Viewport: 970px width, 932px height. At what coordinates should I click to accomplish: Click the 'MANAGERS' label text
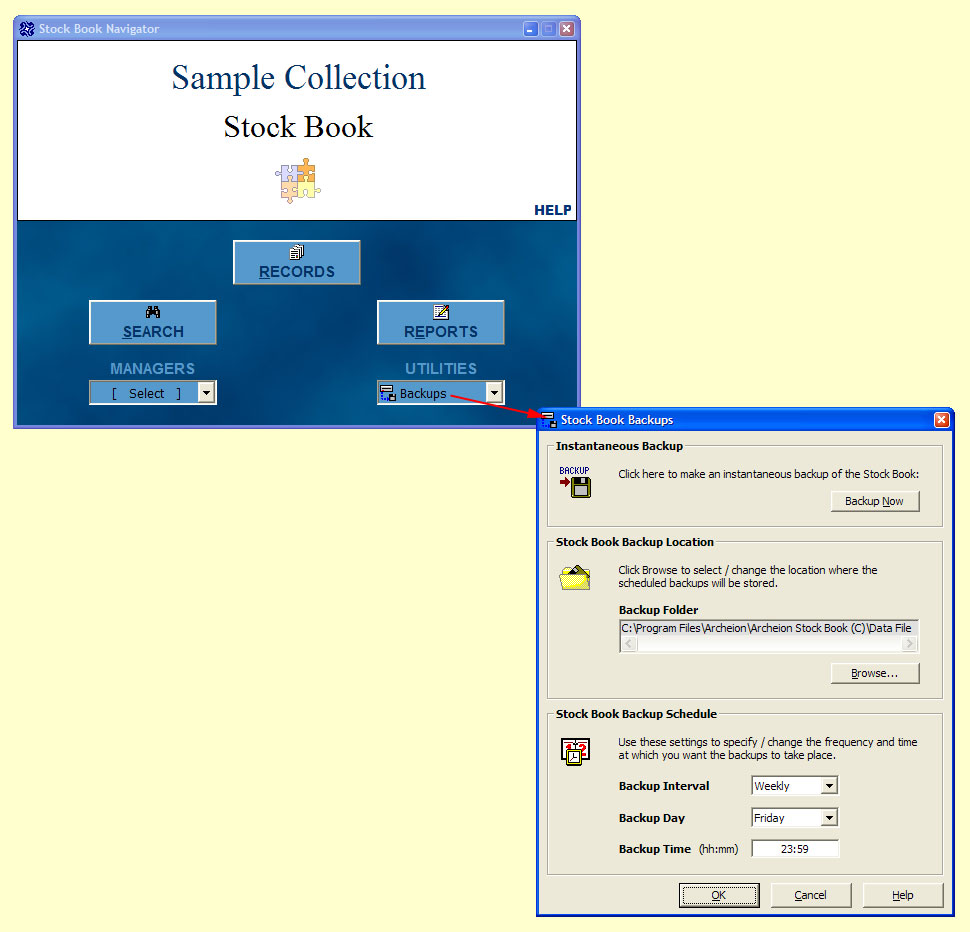point(152,369)
